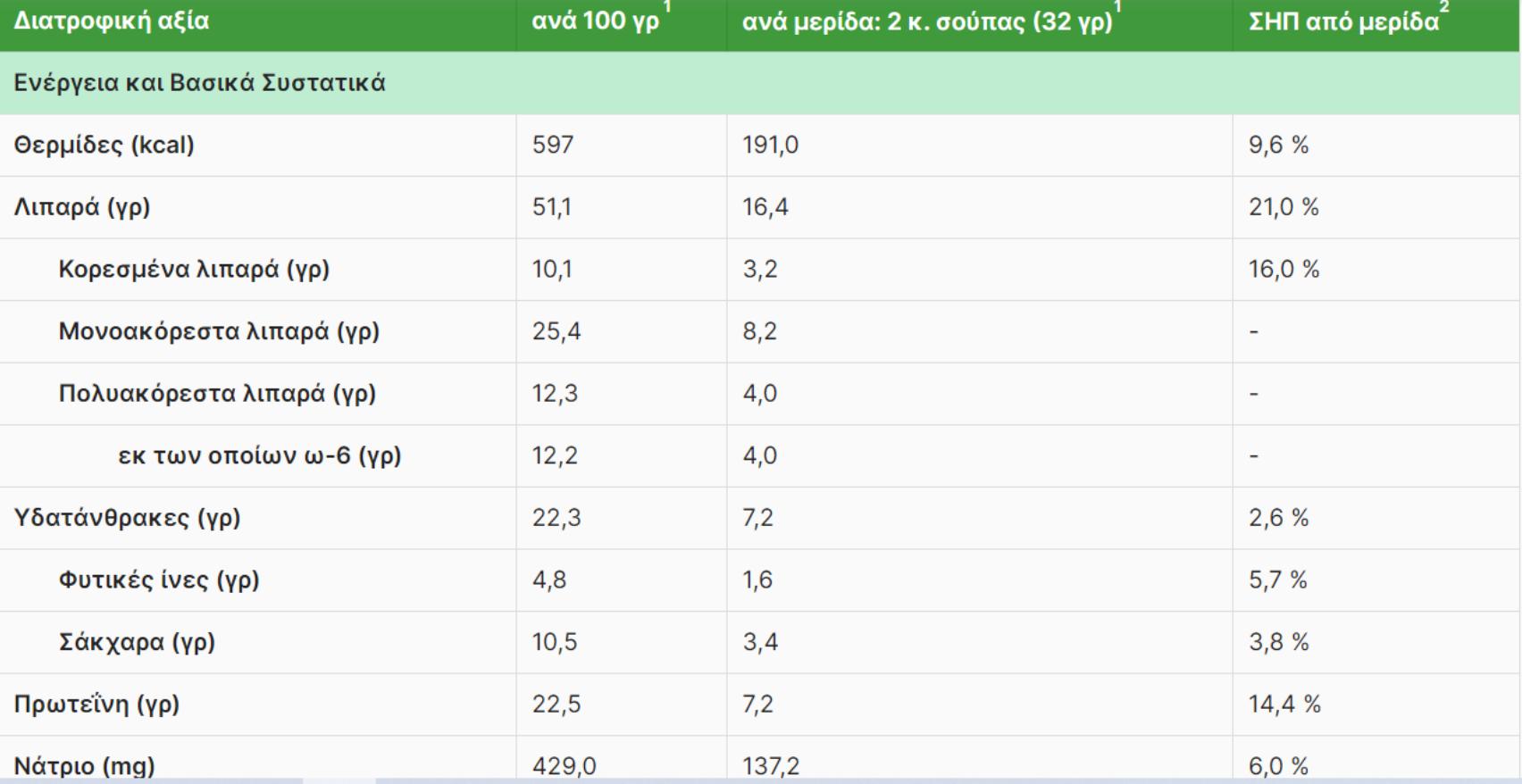Click the 'Διατροφική αξία' column header

(x=112, y=21)
